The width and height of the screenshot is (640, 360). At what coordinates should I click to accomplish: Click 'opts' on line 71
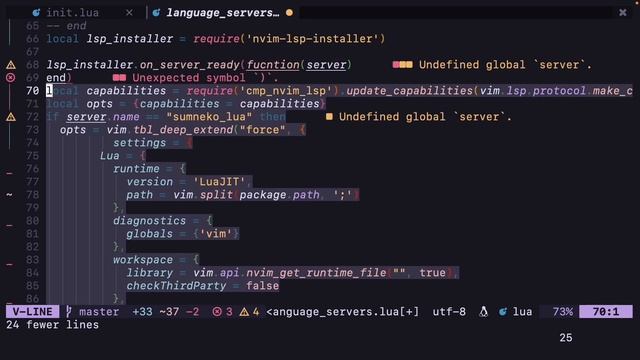point(99,104)
